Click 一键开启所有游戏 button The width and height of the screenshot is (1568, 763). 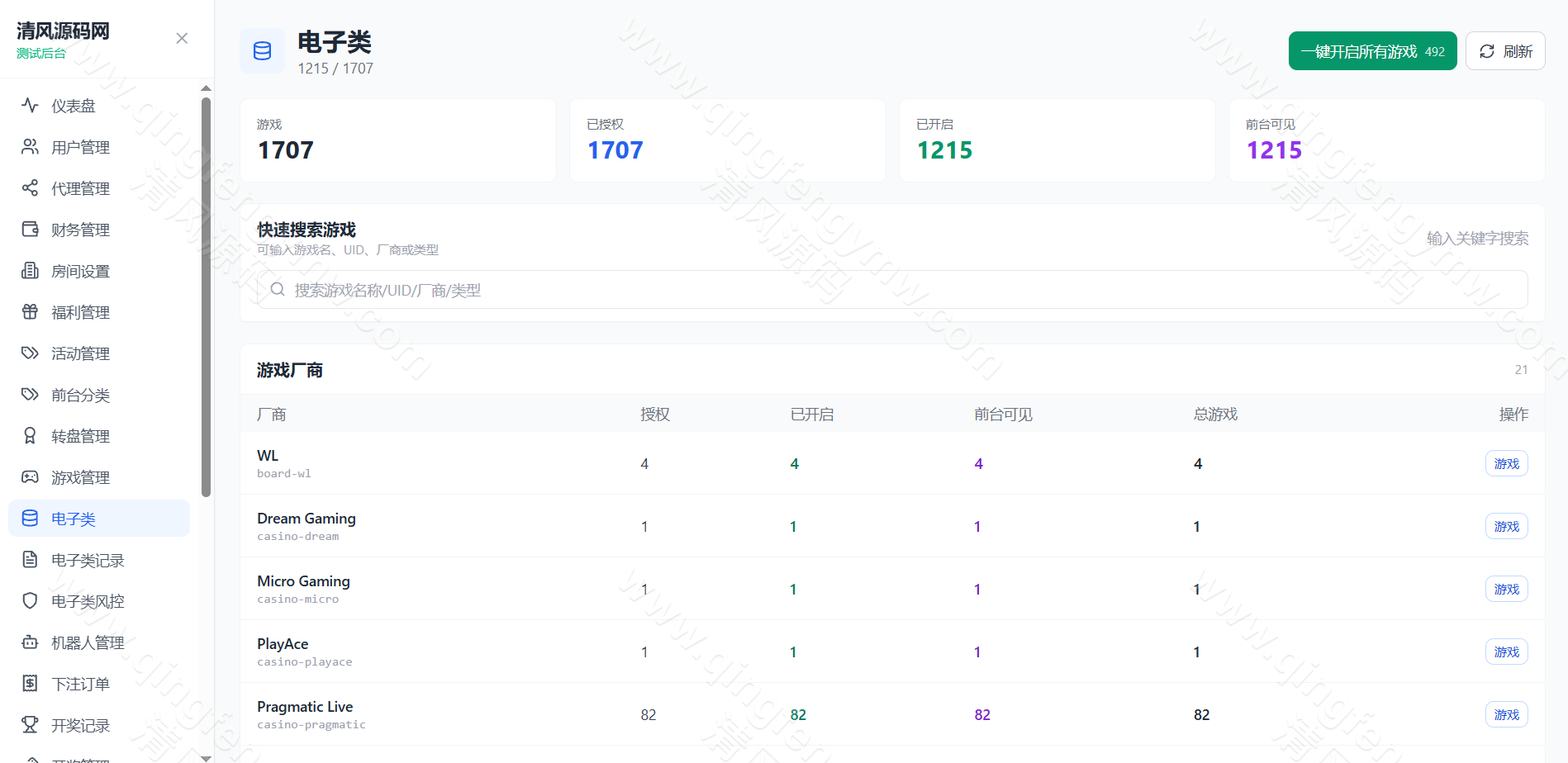tap(1372, 51)
